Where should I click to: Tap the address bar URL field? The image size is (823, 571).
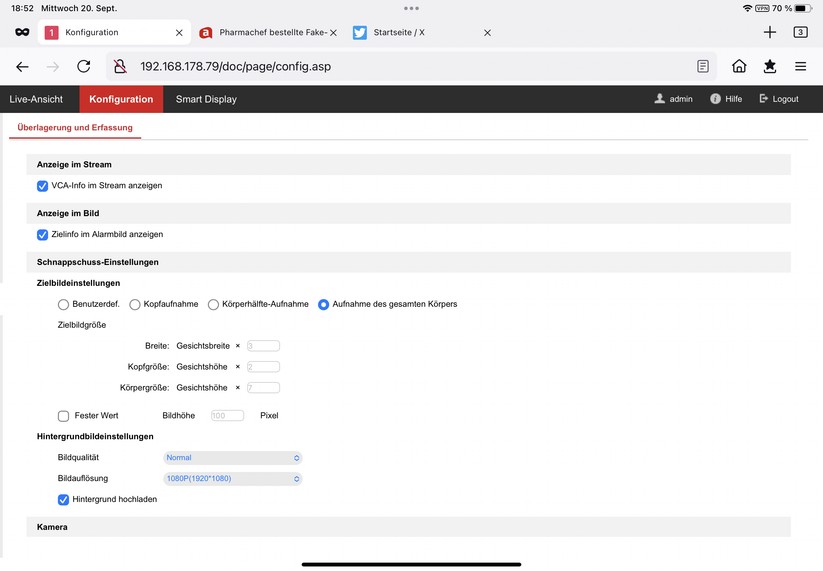pyautogui.click(x=400, y=66)
